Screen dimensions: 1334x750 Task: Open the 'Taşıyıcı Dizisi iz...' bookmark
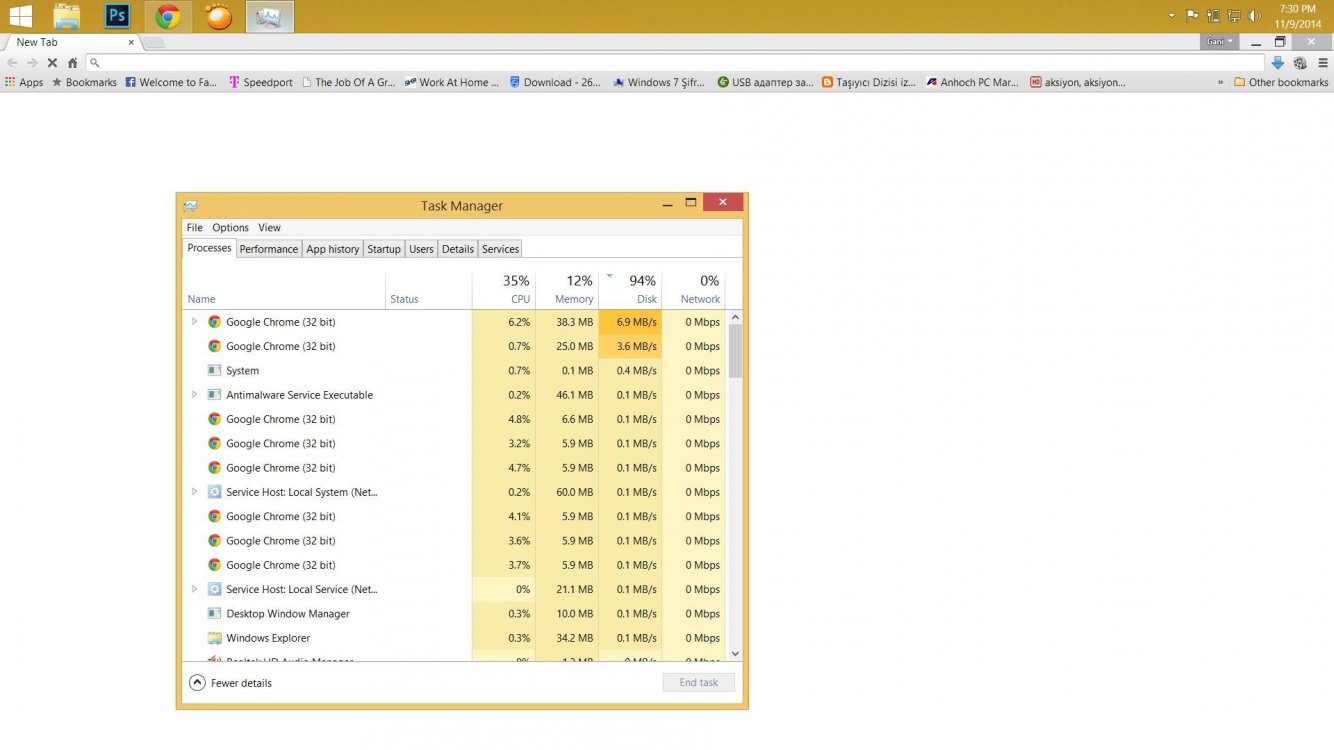tap(869, 82)
